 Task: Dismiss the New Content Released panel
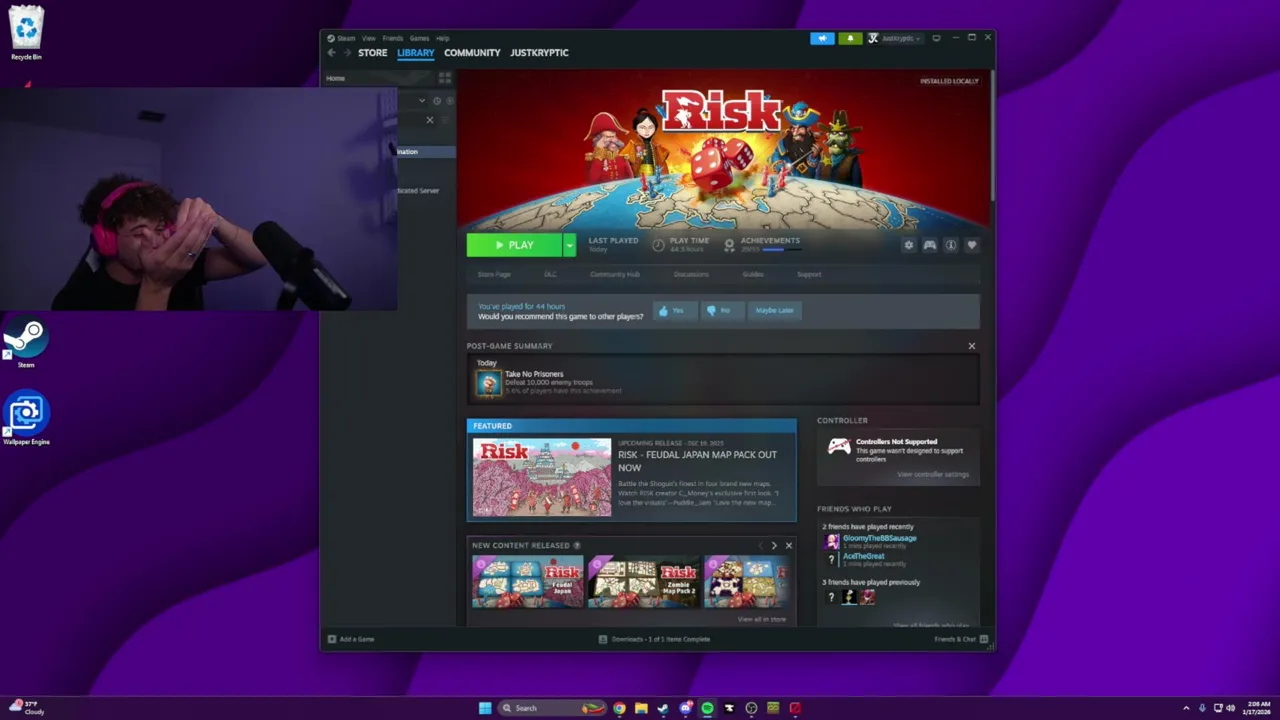(x=788, y=545)
